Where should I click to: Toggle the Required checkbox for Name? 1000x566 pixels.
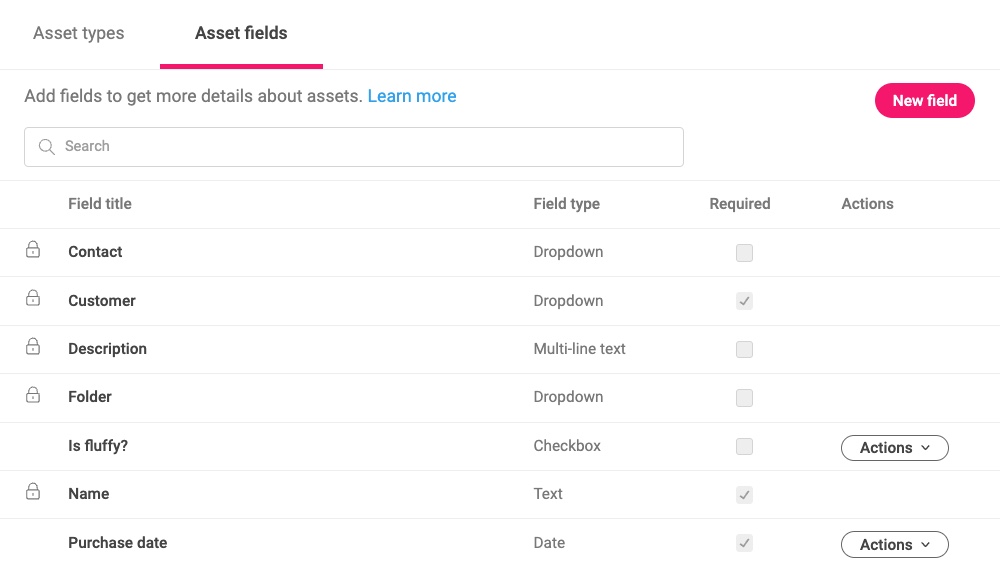point(744,495)
